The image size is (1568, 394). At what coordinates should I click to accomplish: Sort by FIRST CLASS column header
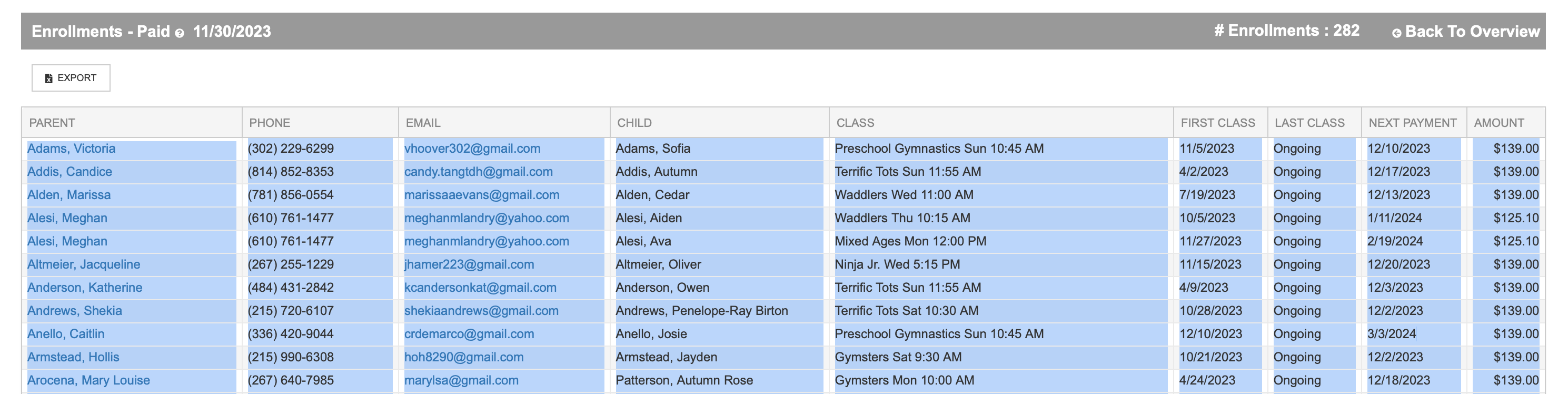1217,123
